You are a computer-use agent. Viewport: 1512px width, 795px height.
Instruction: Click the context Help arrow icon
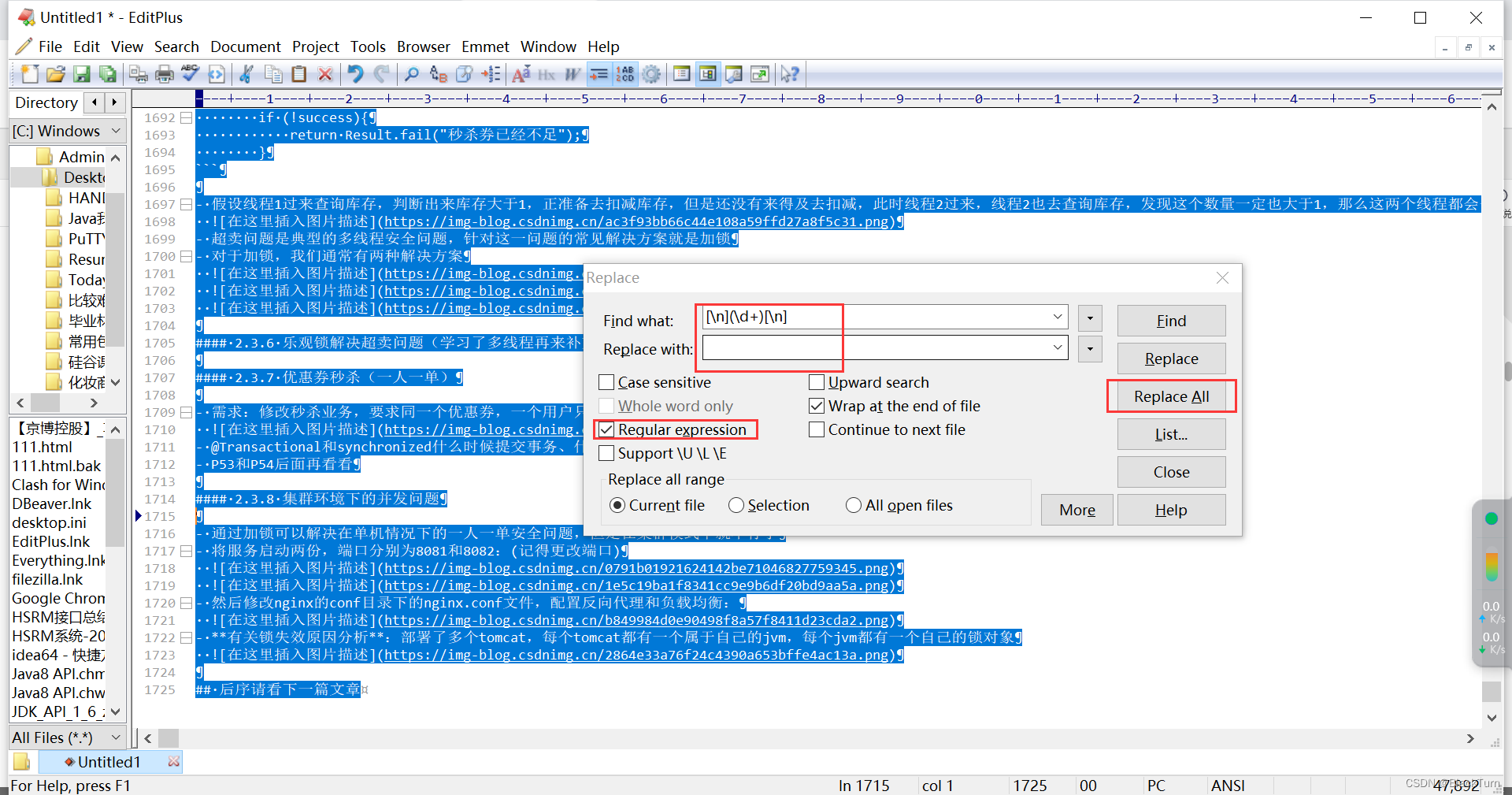point(790,74)
